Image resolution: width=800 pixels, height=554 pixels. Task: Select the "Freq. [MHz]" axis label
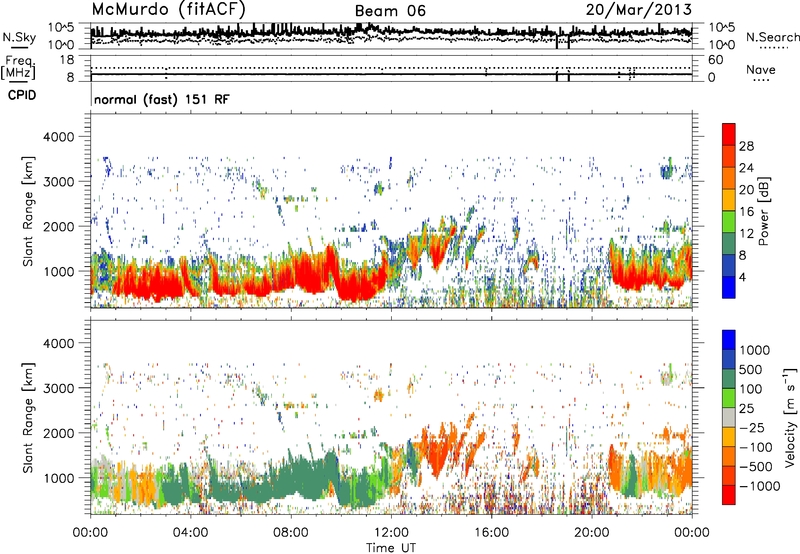point(18,68)
